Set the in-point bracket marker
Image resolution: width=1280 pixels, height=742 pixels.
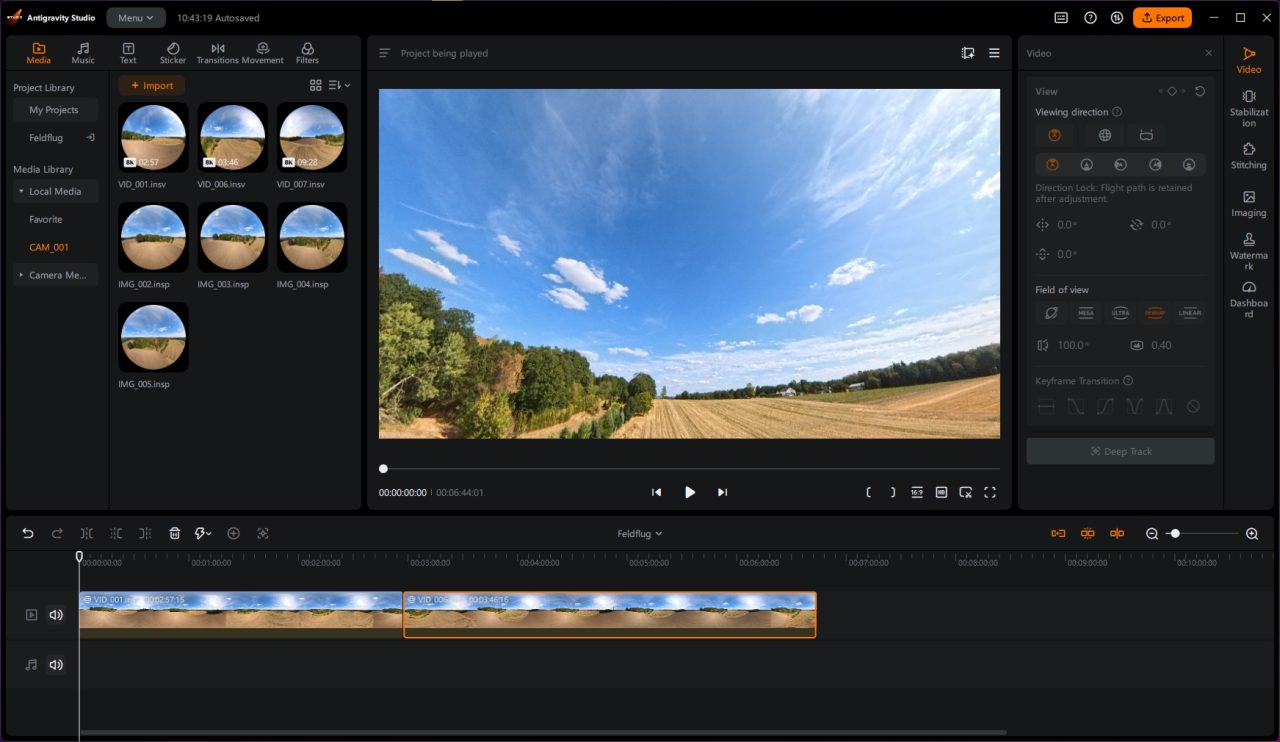pyautogui.click(x=869, y=492)
